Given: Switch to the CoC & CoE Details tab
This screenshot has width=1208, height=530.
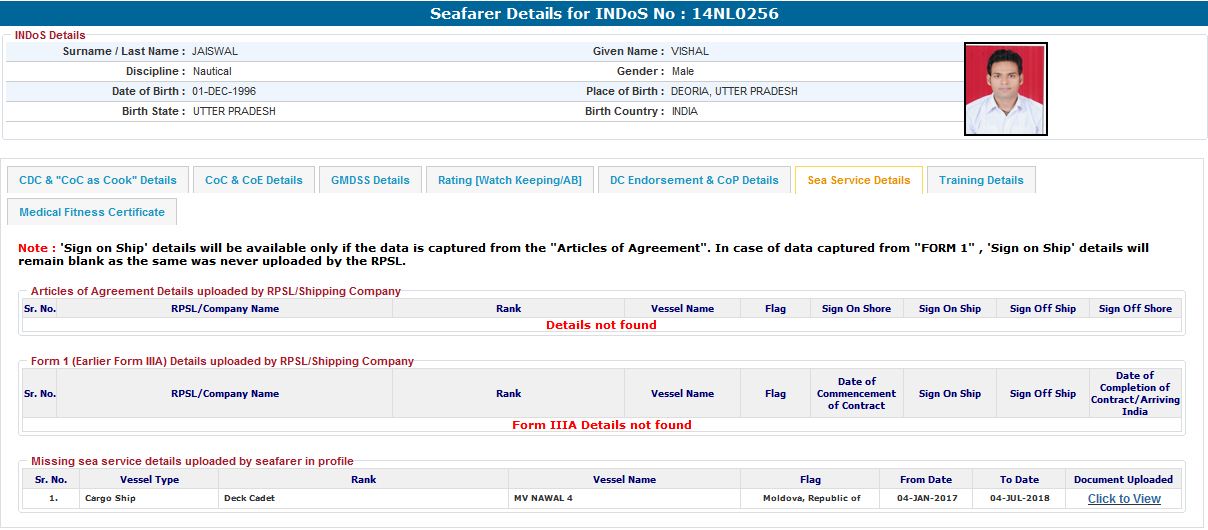Looking at the screenshot, I should [253, 180].
